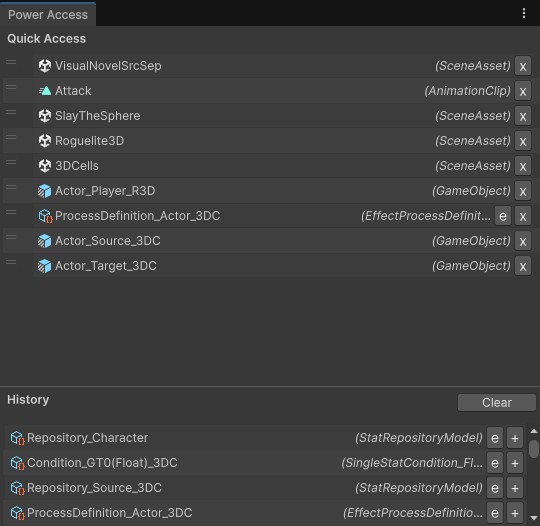Click the History scrollbar down arrow
Image resolution: width=540 pixels, height=526 pixels.
coord(534,518)
